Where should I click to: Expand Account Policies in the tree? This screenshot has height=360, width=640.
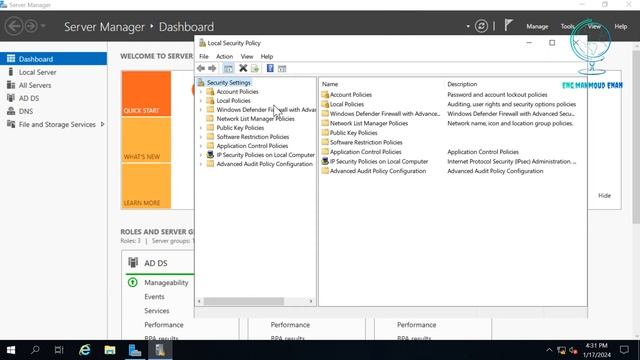click(201, 92)
